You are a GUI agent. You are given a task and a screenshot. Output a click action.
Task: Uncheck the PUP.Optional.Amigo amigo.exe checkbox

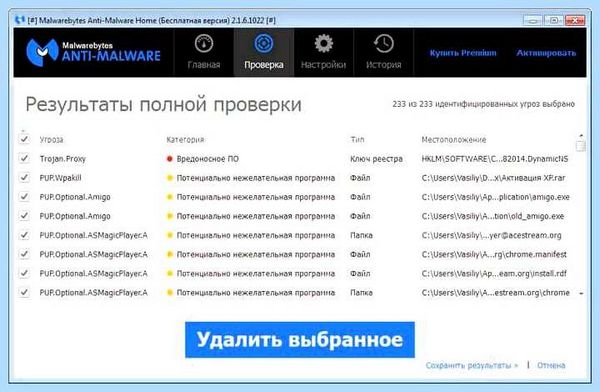point(24,196)
